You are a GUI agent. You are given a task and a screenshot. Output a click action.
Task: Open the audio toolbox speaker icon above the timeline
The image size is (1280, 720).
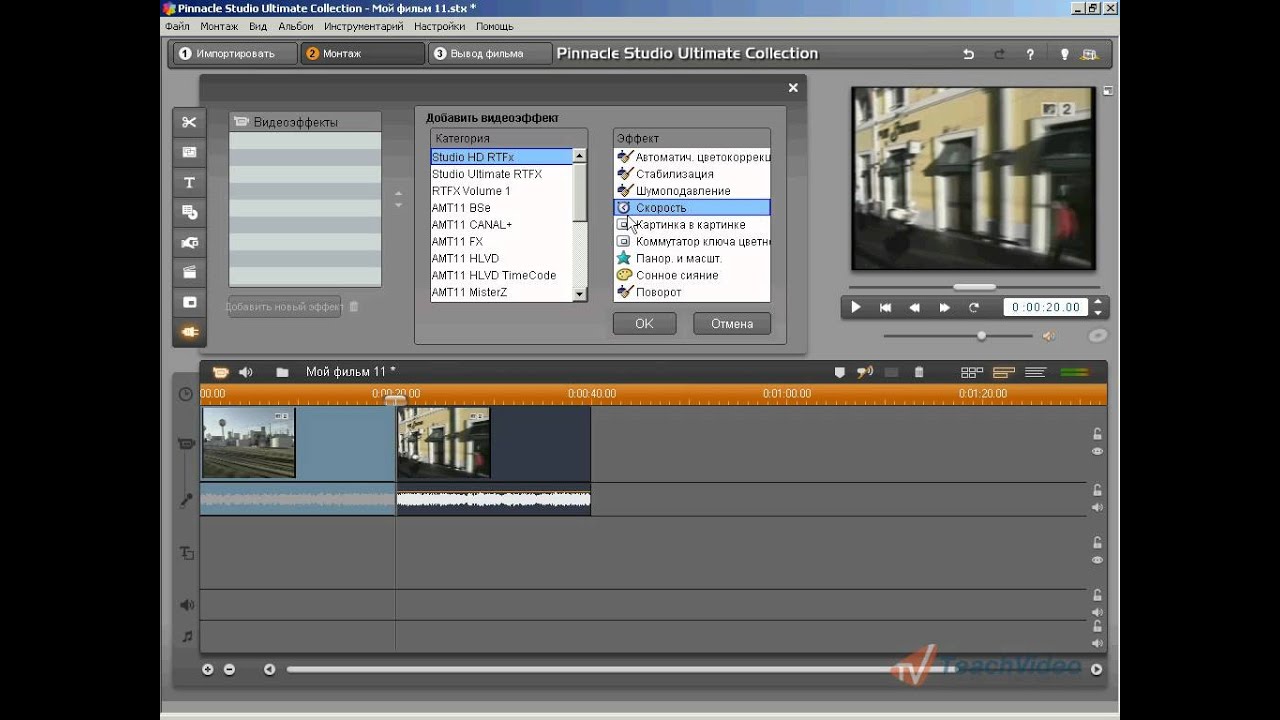point(246,372)
